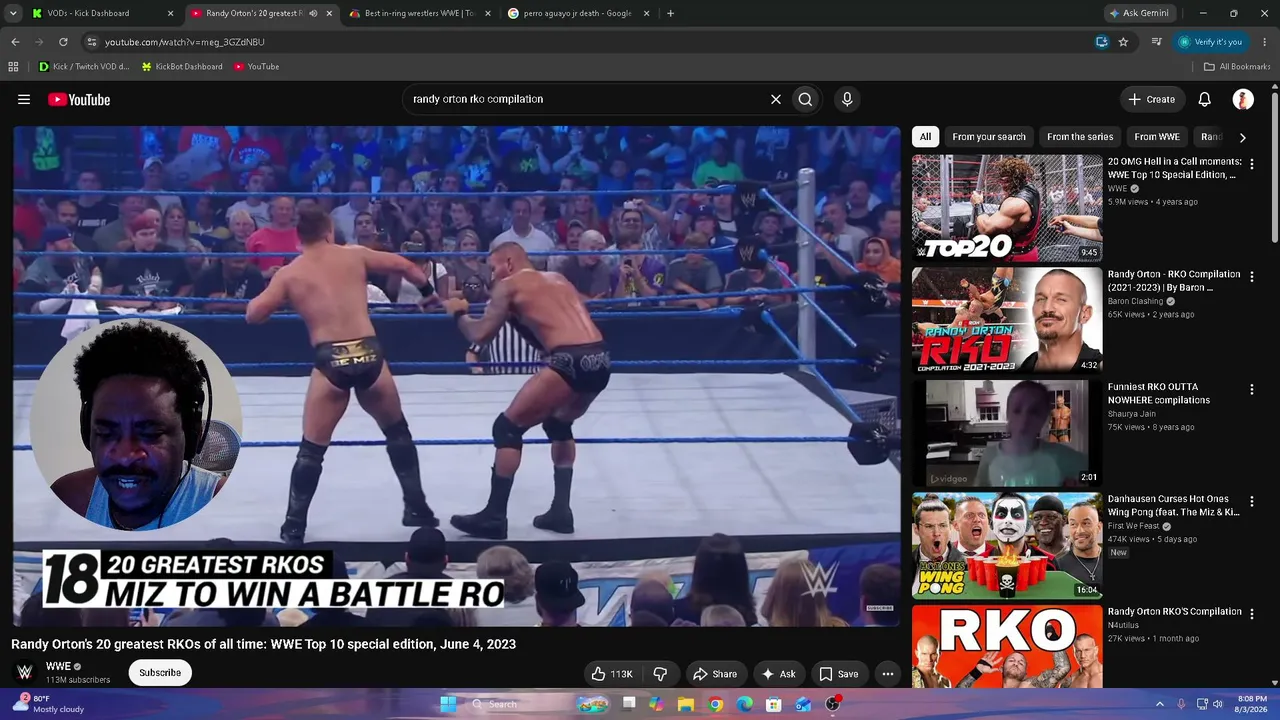The image size is (1280, 720).
Task: Show more filter chips with right arrow
Action: pyautogui.click(x=1242, y=137)
